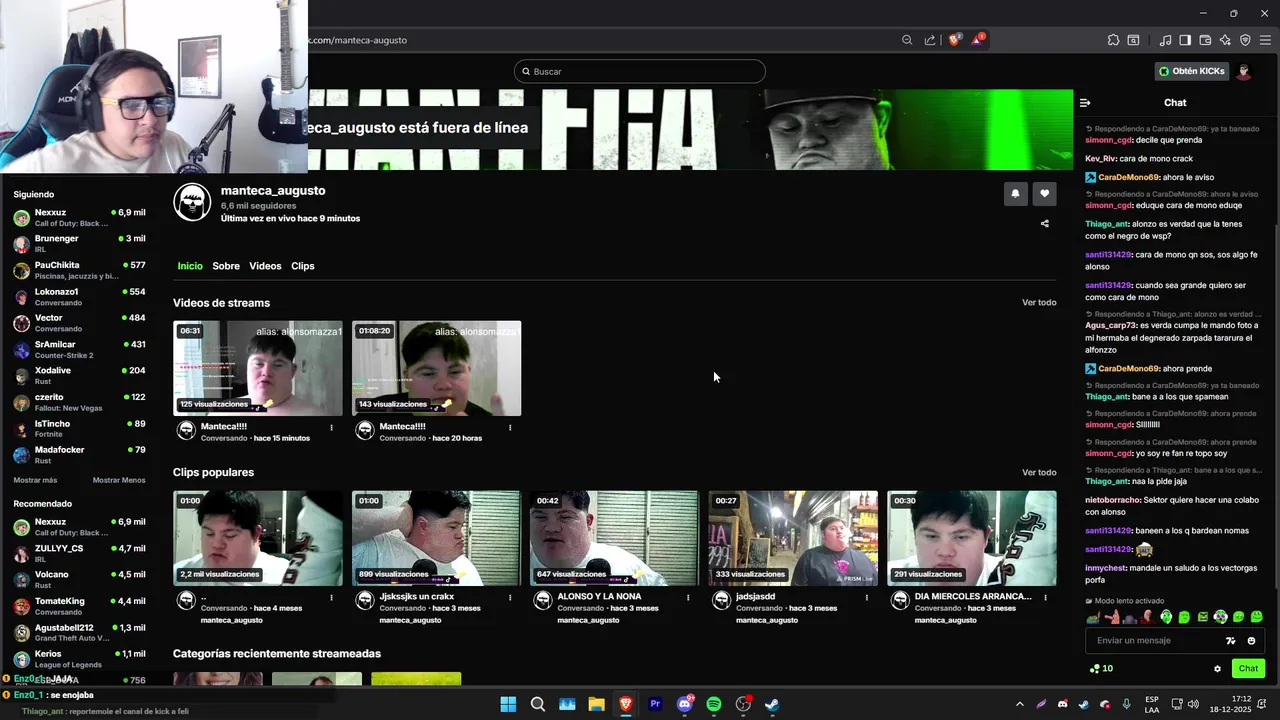This screenshot has height=720, width=1280.
Task: Click the Kick search field Buscar
Action: tap(640, 71)
